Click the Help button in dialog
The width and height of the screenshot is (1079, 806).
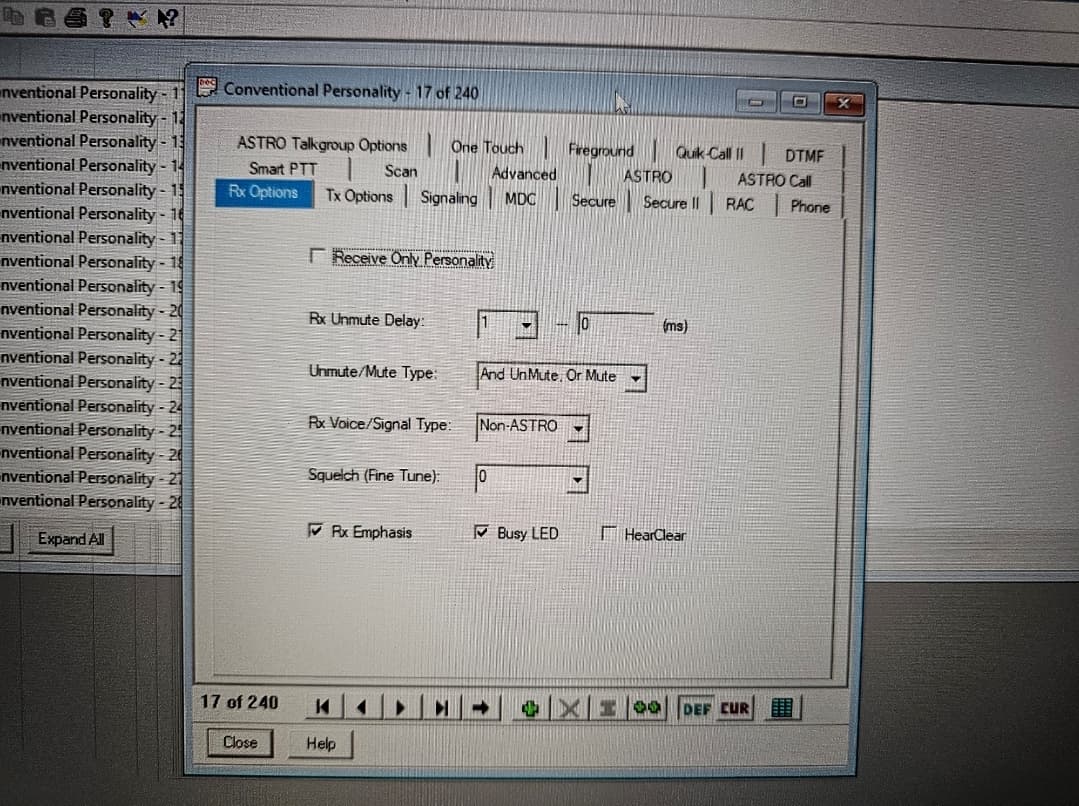(x=321, y=743)
